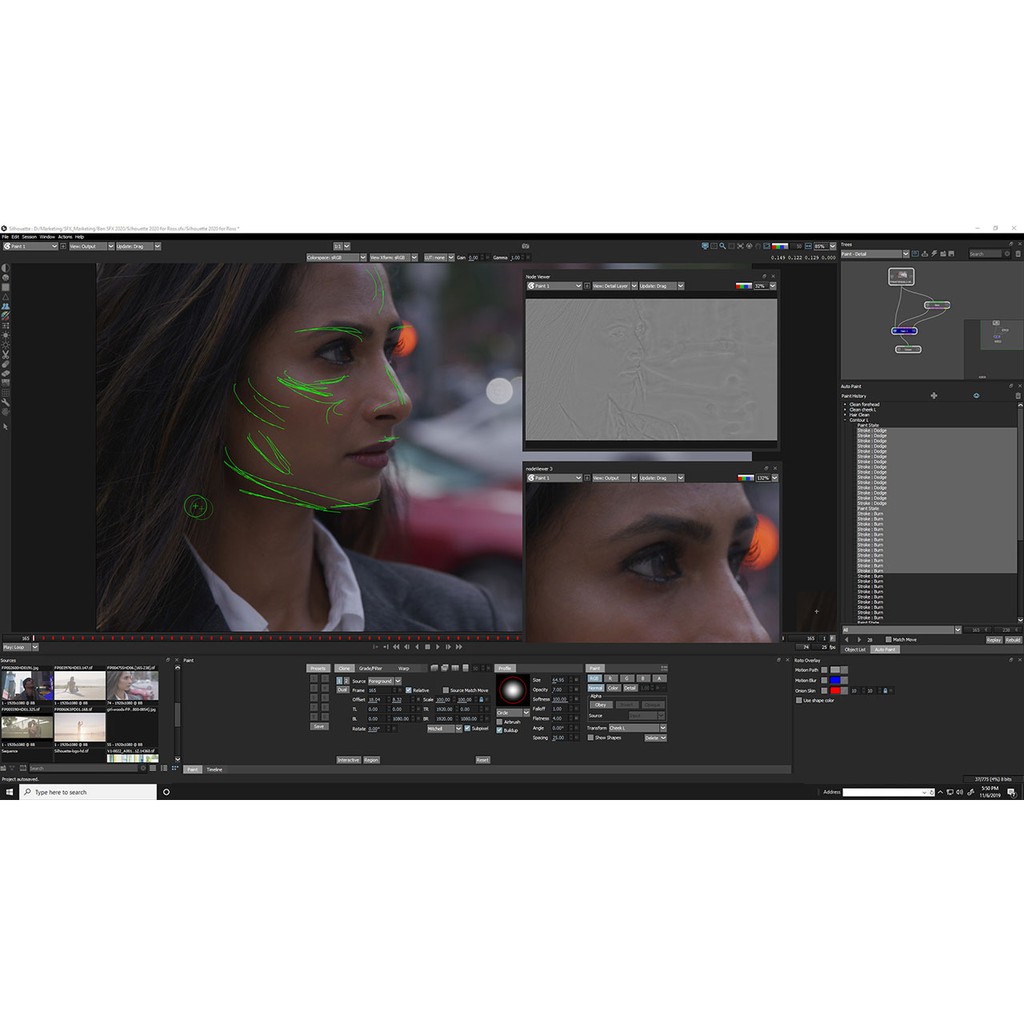Click the trash icon in Trees panel

coord(1017,254)
